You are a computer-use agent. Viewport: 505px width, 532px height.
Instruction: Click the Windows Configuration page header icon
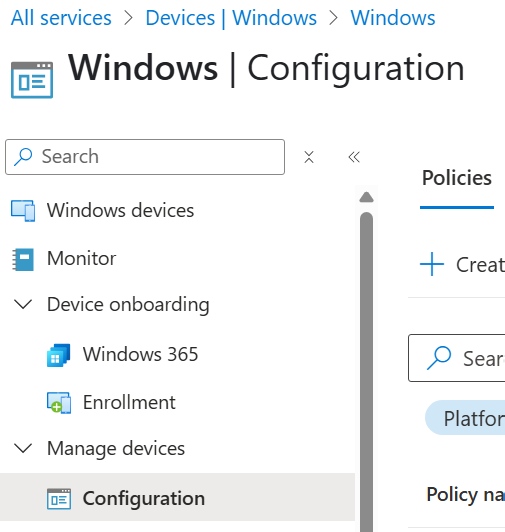point(32,80)
